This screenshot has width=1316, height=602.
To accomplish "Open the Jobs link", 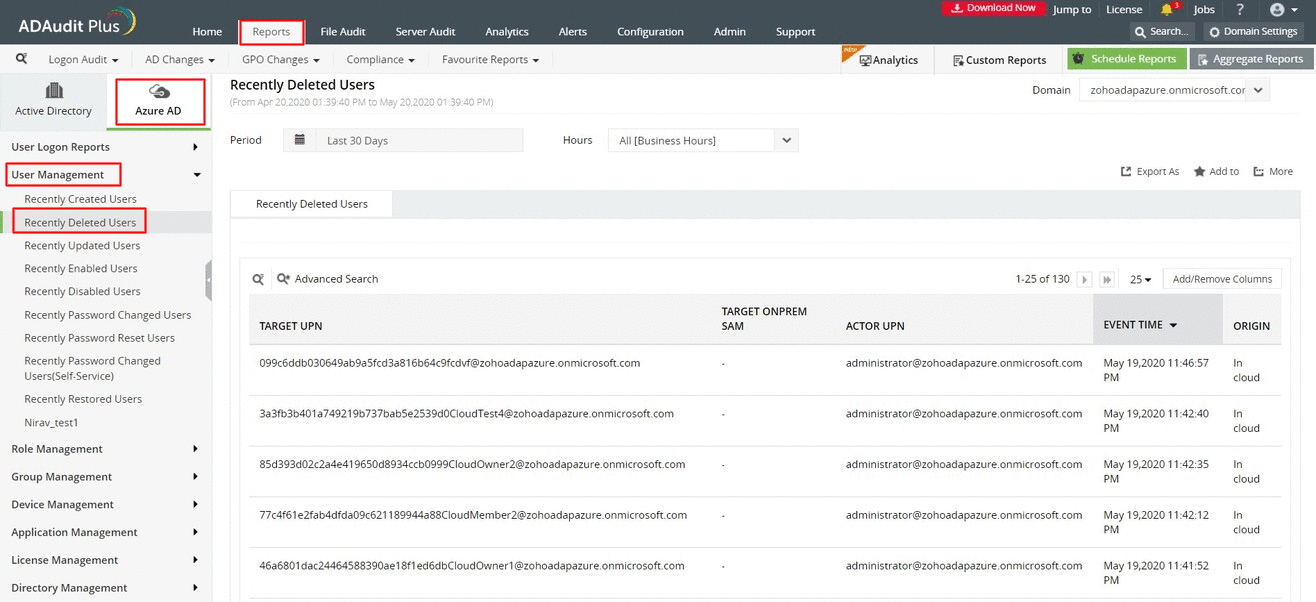I will pos(1204,9).
